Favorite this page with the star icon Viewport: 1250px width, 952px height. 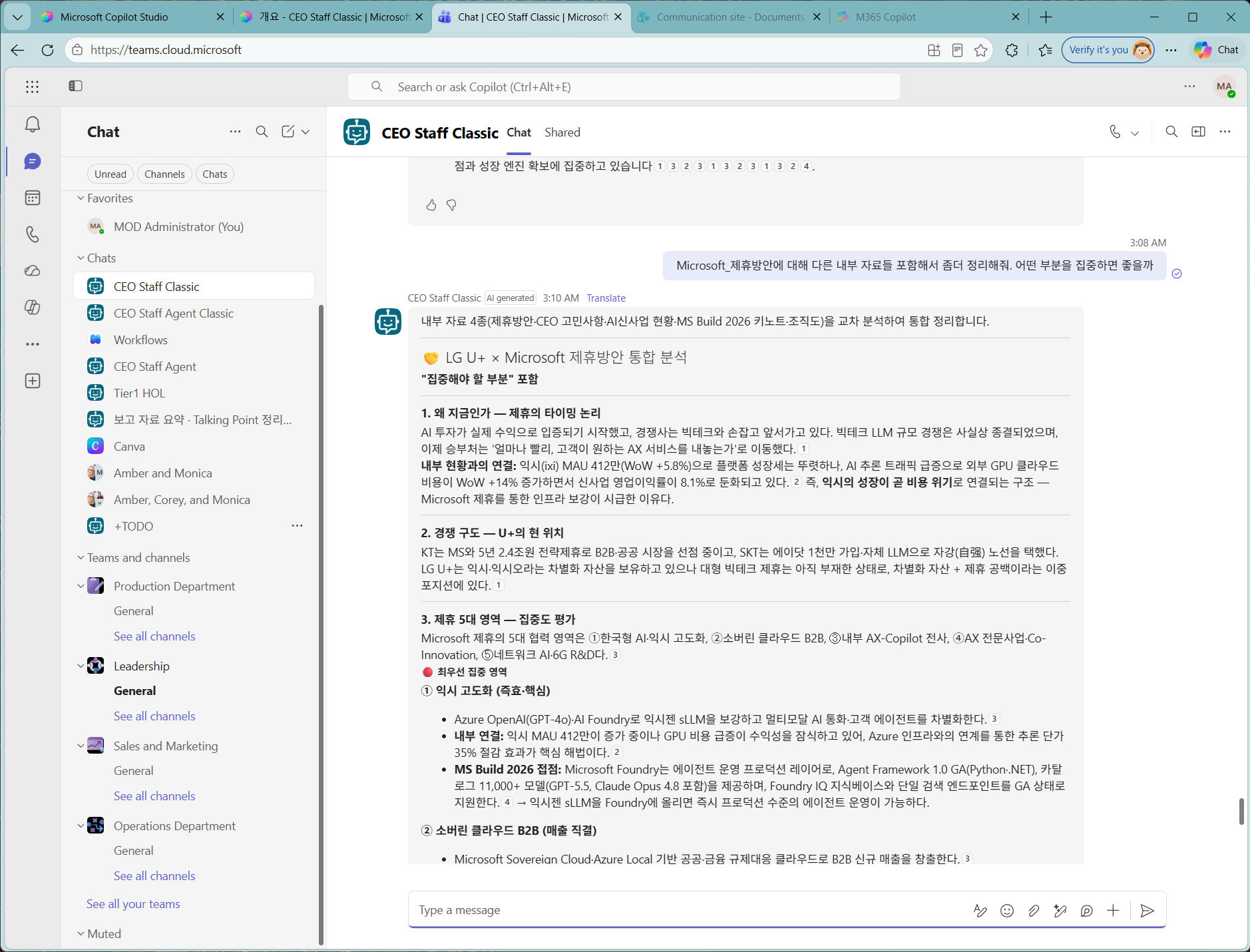pos(980,50)
